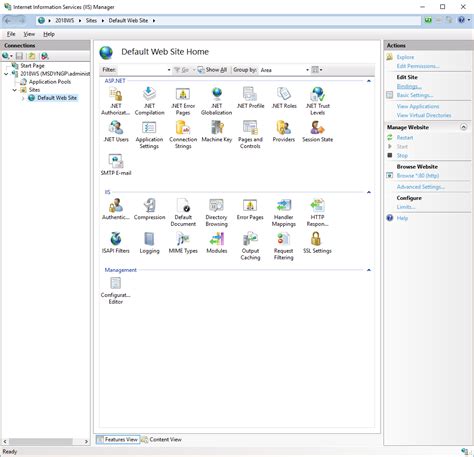Open the Authentication feature

point(116,209)
